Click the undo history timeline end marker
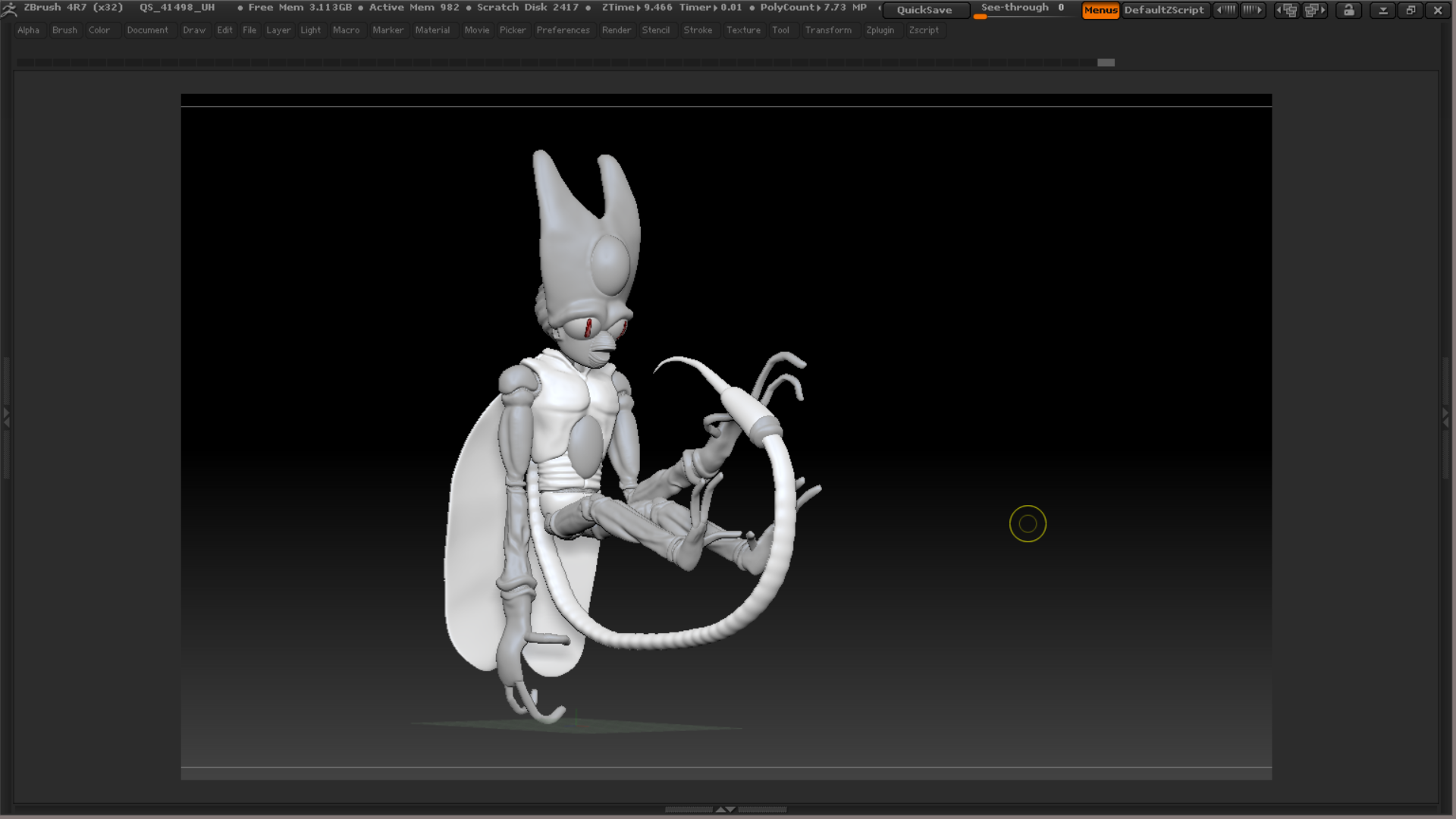Viewport: 1456px width, 819px height. [x=1106, y=62]
